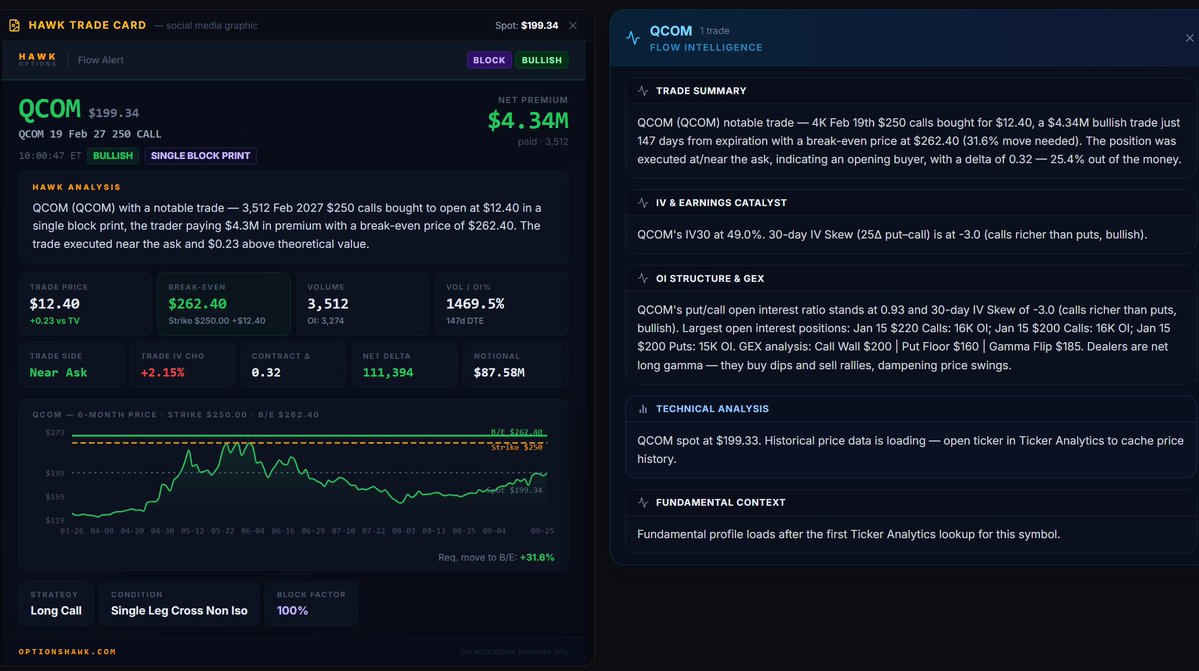The image size is (1199, 671).
Task: Click the Net Premium $4.34M figure
Action: [x=528, y=120]
